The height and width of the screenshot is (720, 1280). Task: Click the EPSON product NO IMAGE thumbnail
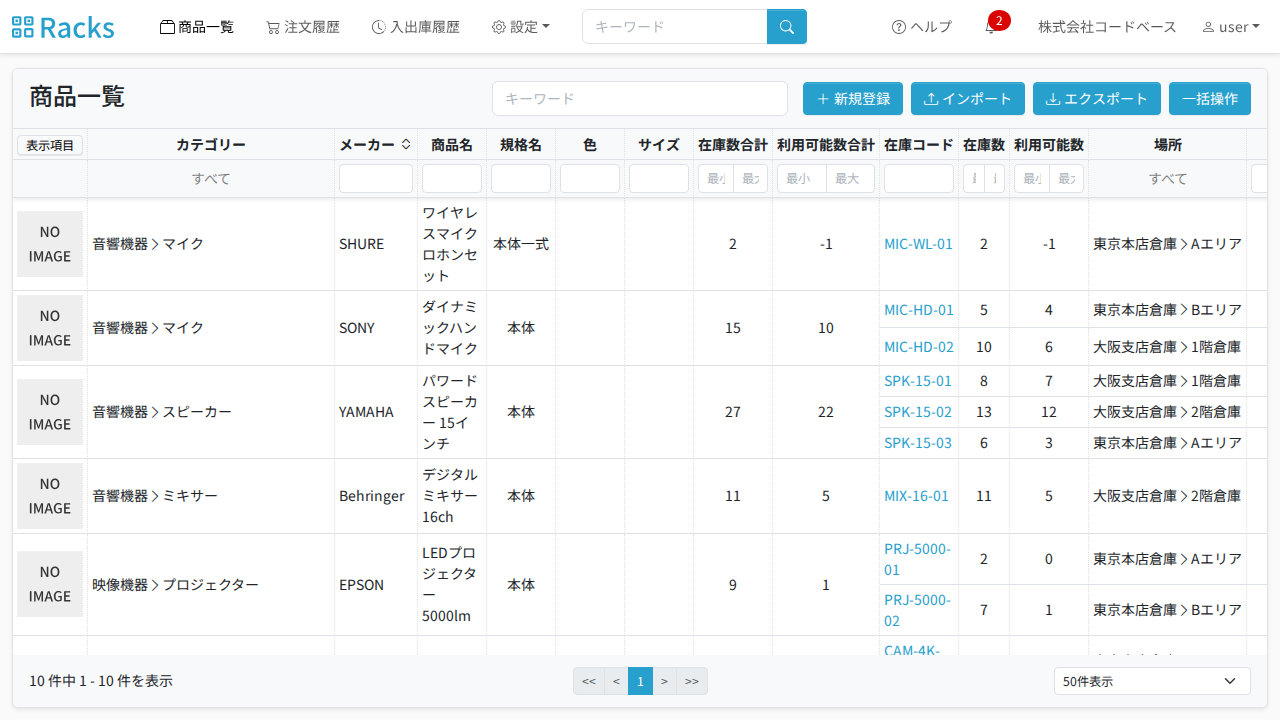50,584
